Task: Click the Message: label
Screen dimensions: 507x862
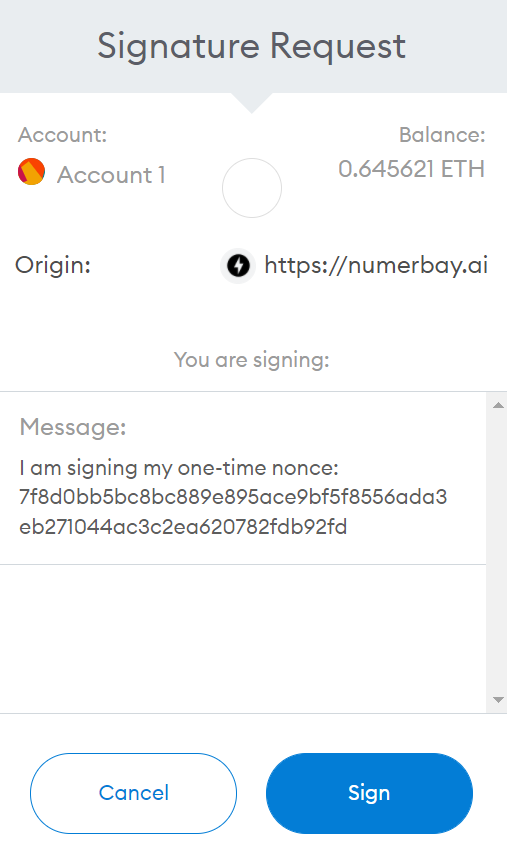Action: pos(73,427)
